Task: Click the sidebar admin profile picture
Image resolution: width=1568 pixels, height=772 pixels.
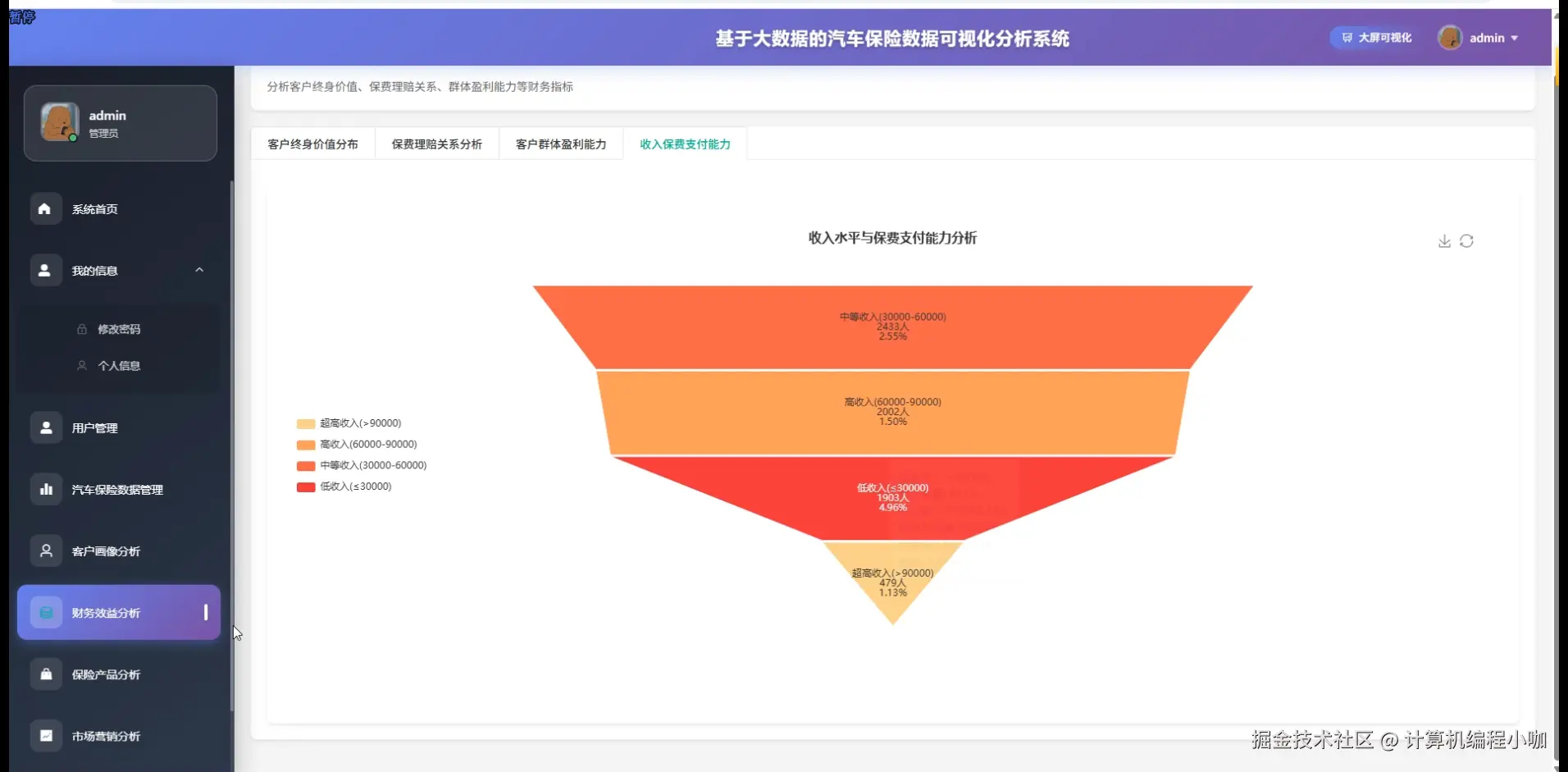Action: pyautogui.click(x=60, y=122)
